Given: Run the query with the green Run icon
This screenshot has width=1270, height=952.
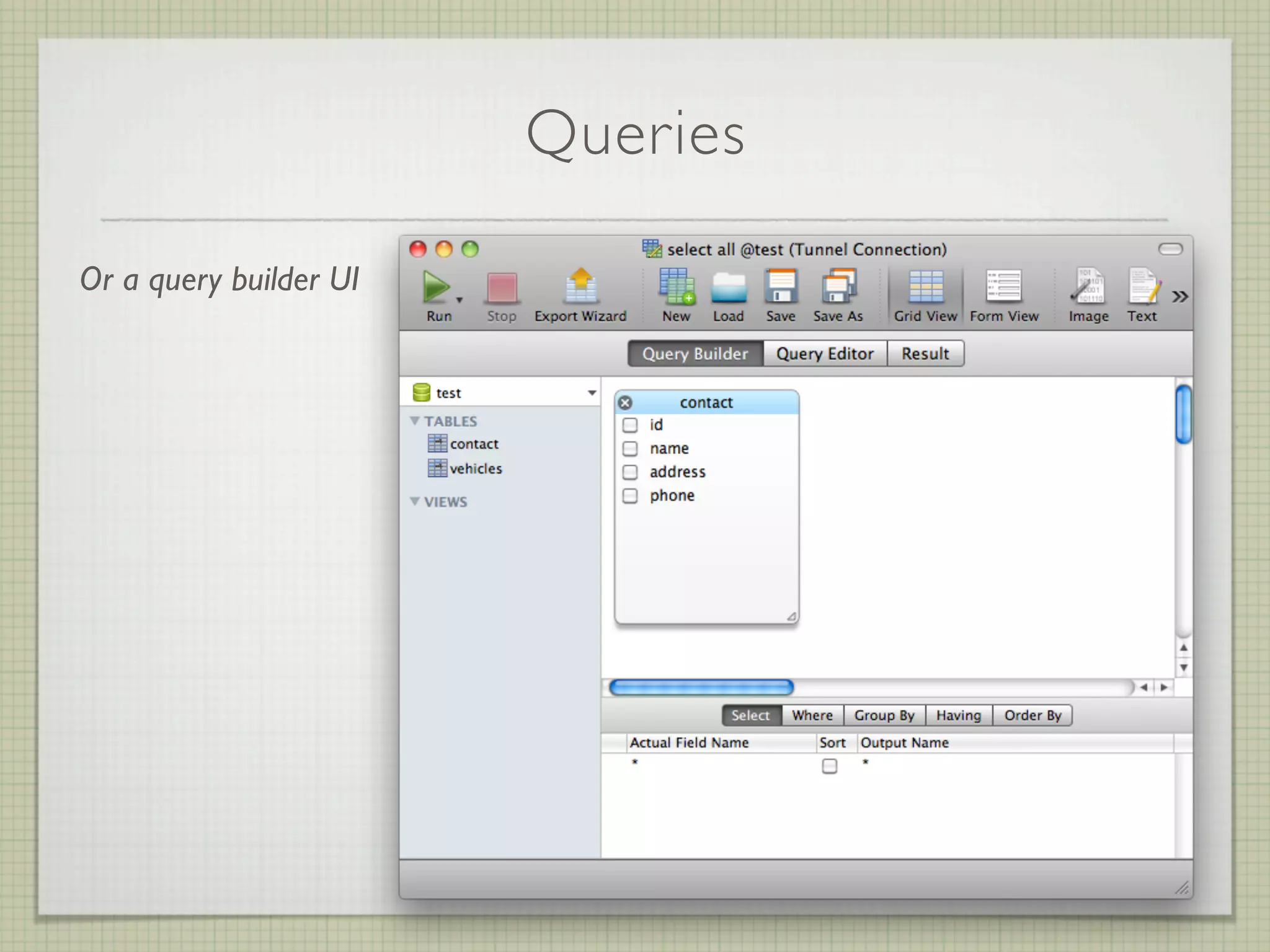Looking at the screenshot, I should coord(437,288).
